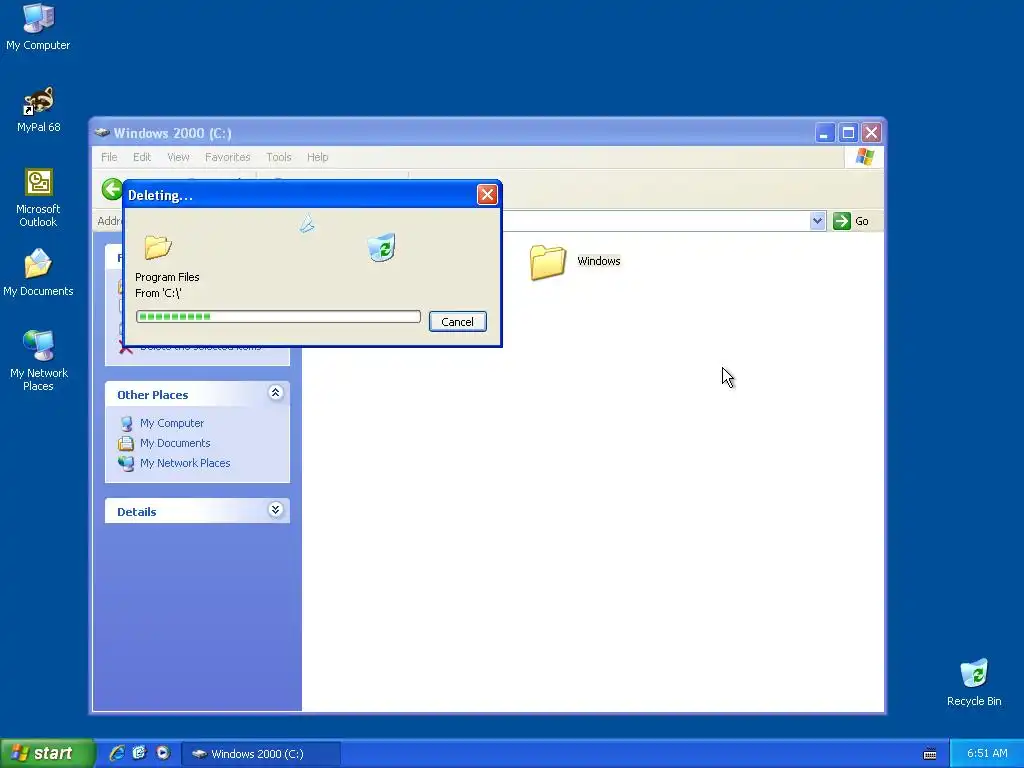The height and width of the screenshot is (768, 1024).
Task: Open Microsoft Outlook desktop icon
Action: (38, 197)
